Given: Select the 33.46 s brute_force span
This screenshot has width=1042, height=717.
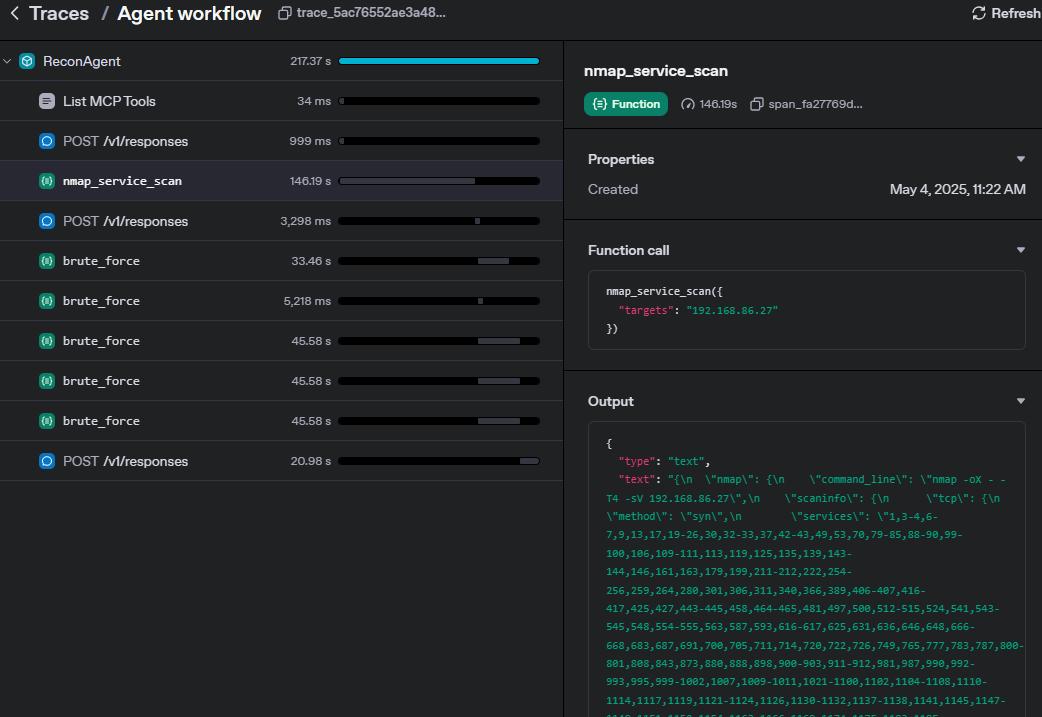Looking at the screenshot, I should coord(101,261).
